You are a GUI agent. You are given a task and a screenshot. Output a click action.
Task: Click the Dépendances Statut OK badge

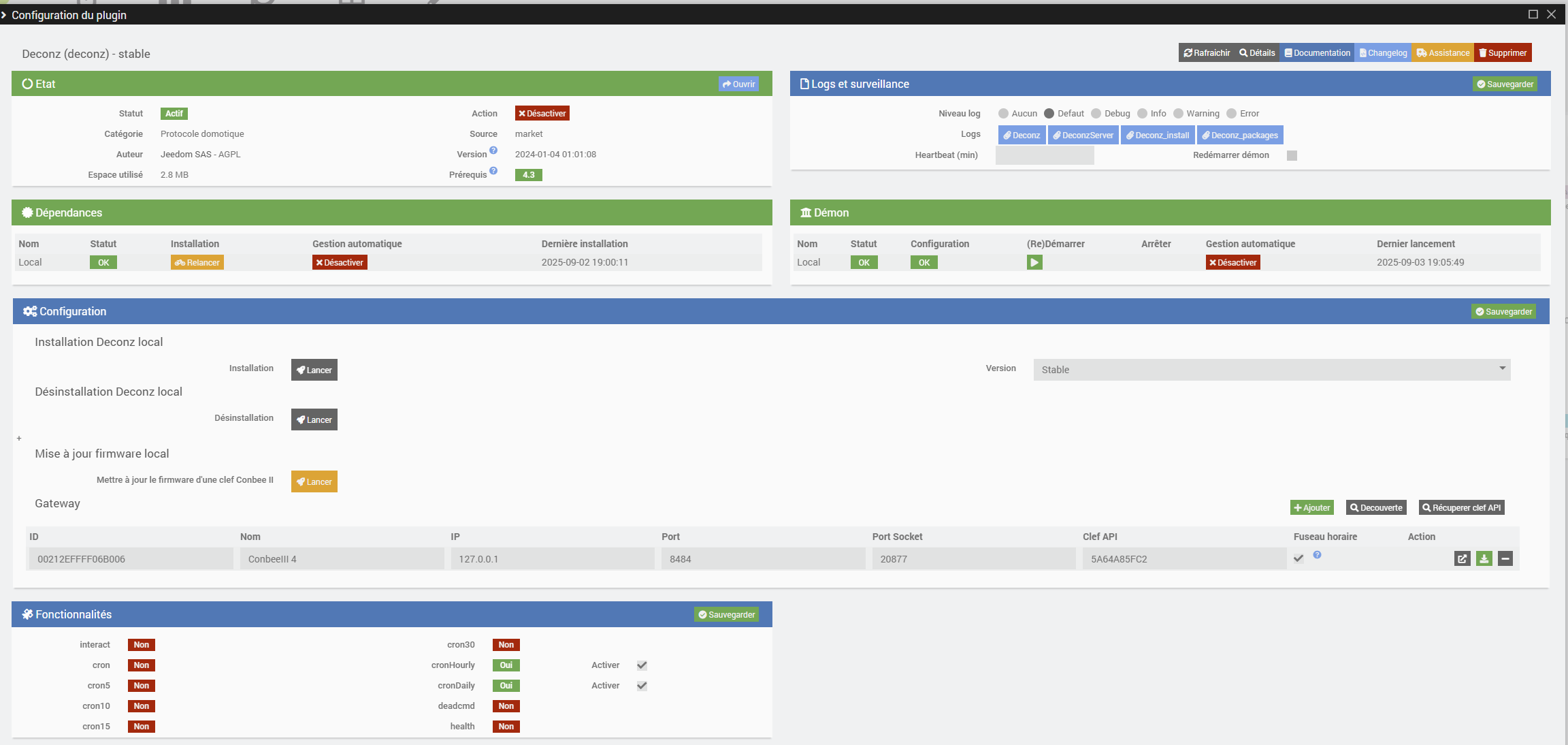[x=103, y=263]
